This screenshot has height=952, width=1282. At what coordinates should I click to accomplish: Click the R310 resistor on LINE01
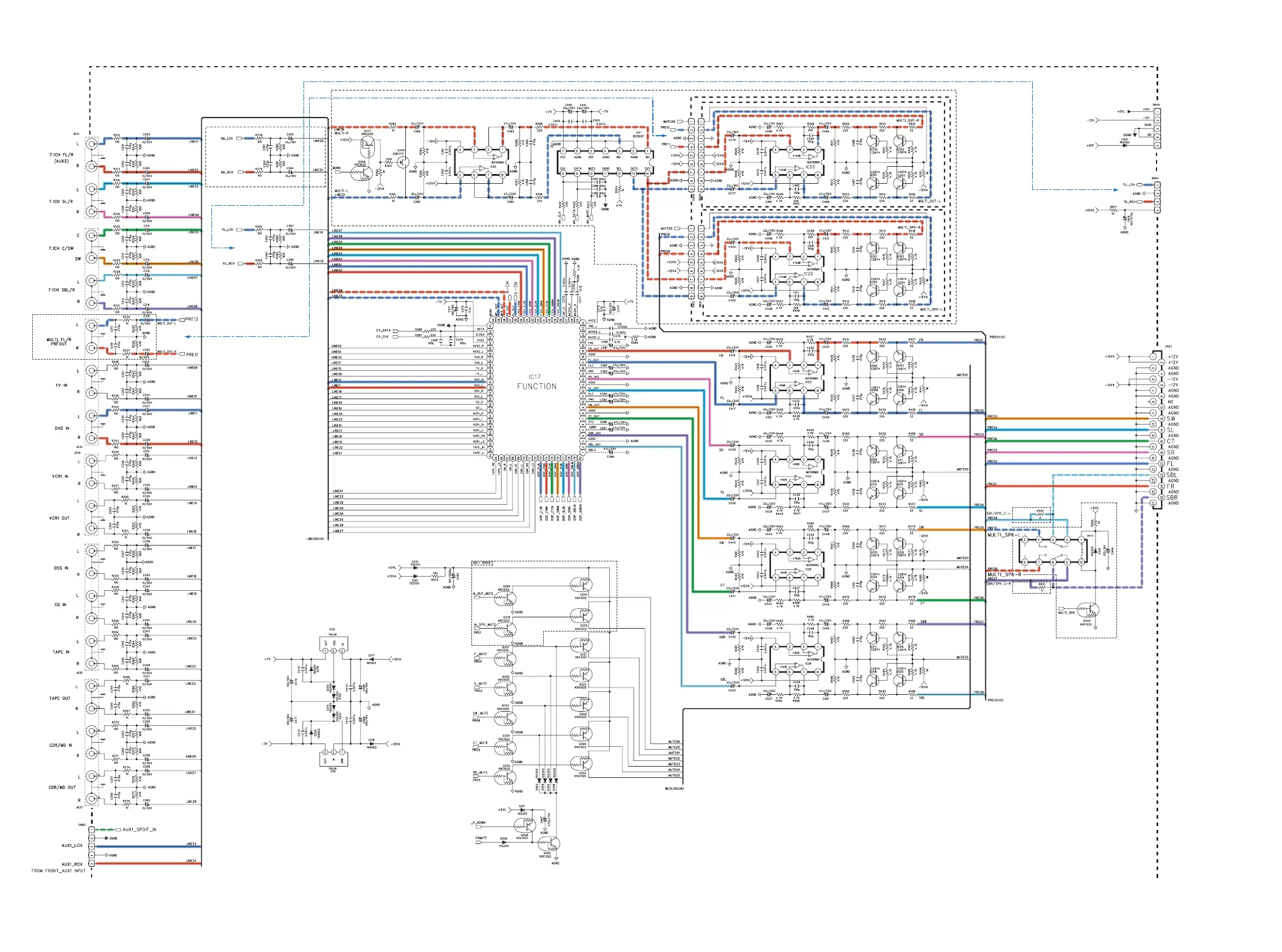pos(117,139)
